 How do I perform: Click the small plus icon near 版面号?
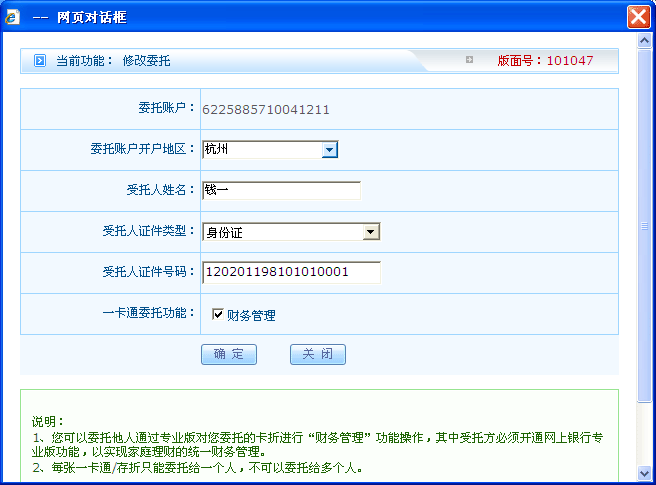click(469, 60)
